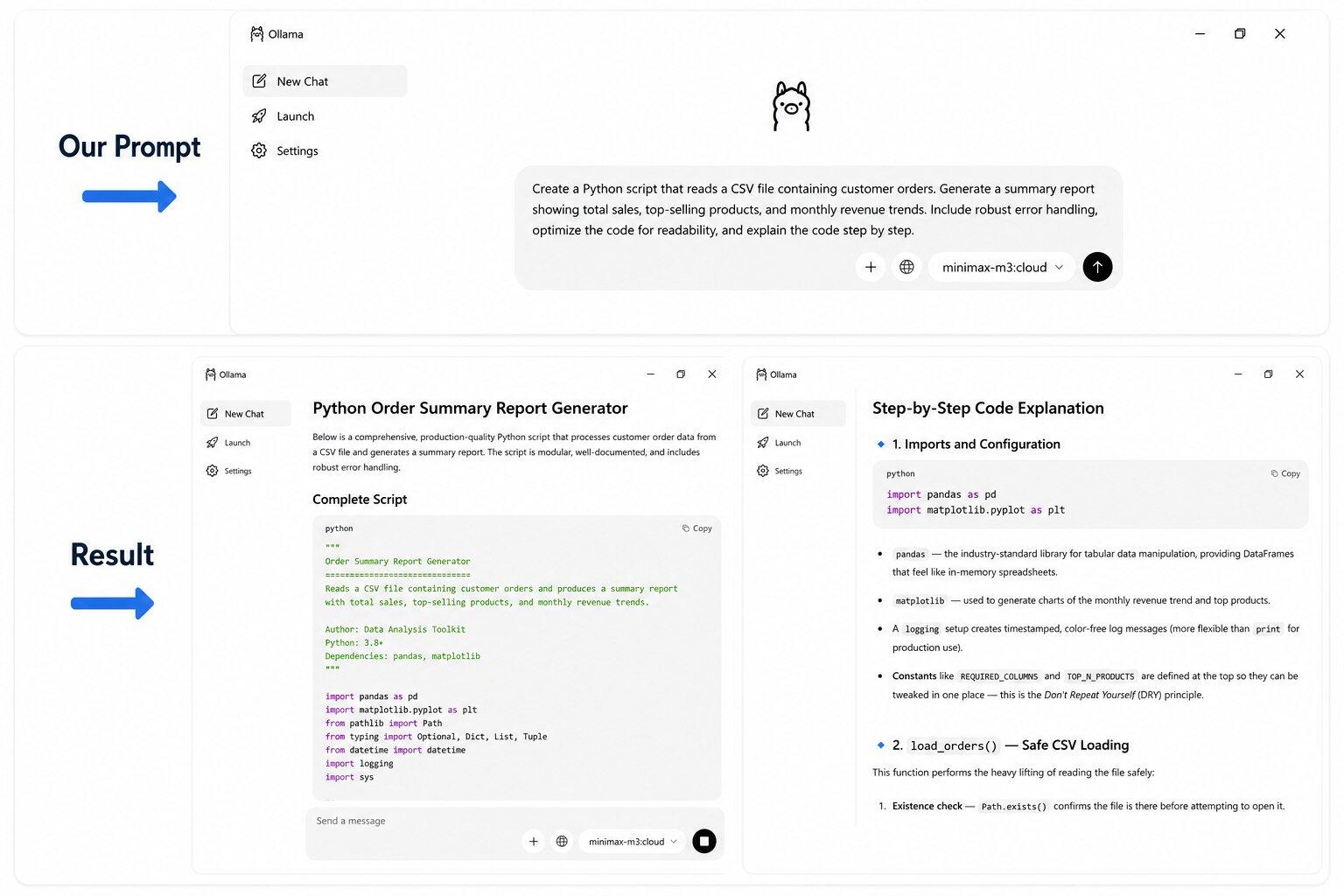
Task: Click the New Chat pencil icon in top window
Action: click(x=259, y=81)
